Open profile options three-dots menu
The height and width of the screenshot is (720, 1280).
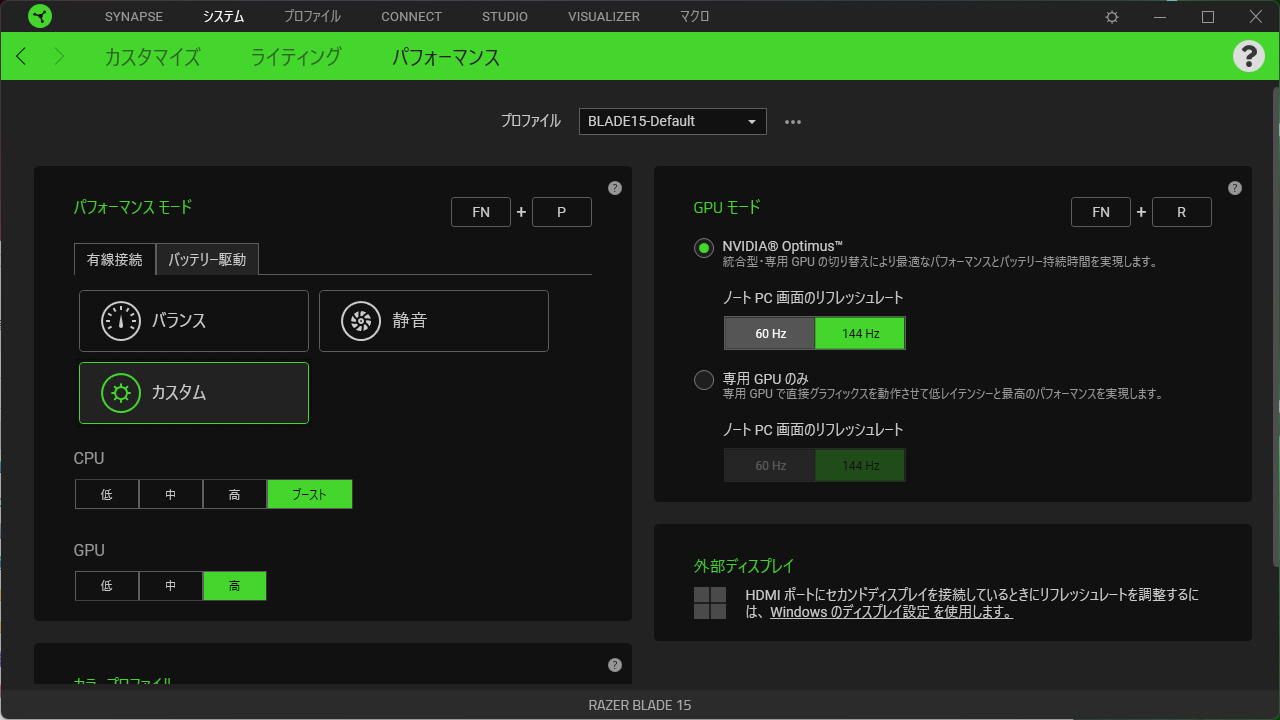point(793,122)
